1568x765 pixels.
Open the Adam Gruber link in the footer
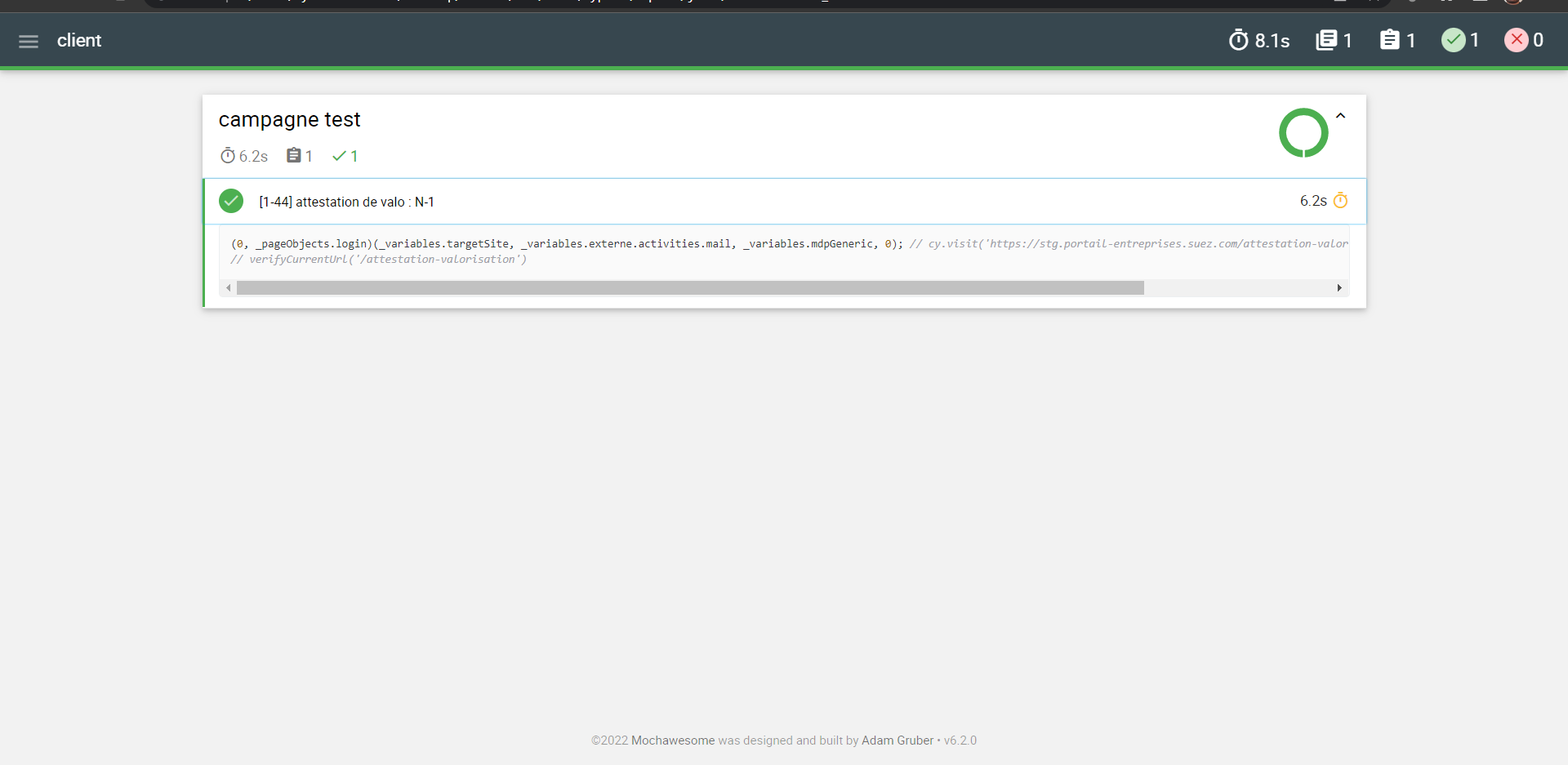point(897,741)
